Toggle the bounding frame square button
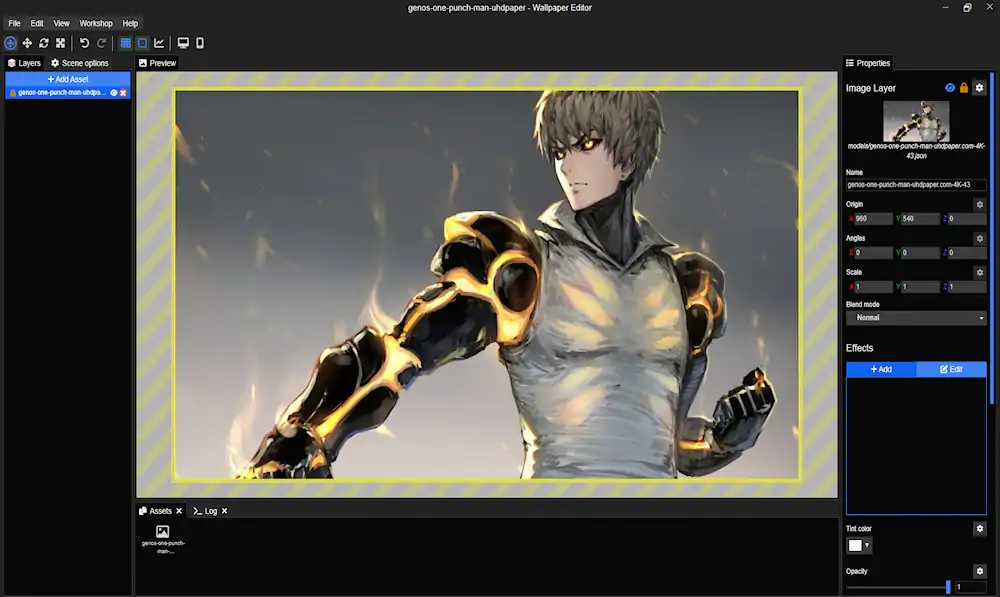 click(142, 43)
